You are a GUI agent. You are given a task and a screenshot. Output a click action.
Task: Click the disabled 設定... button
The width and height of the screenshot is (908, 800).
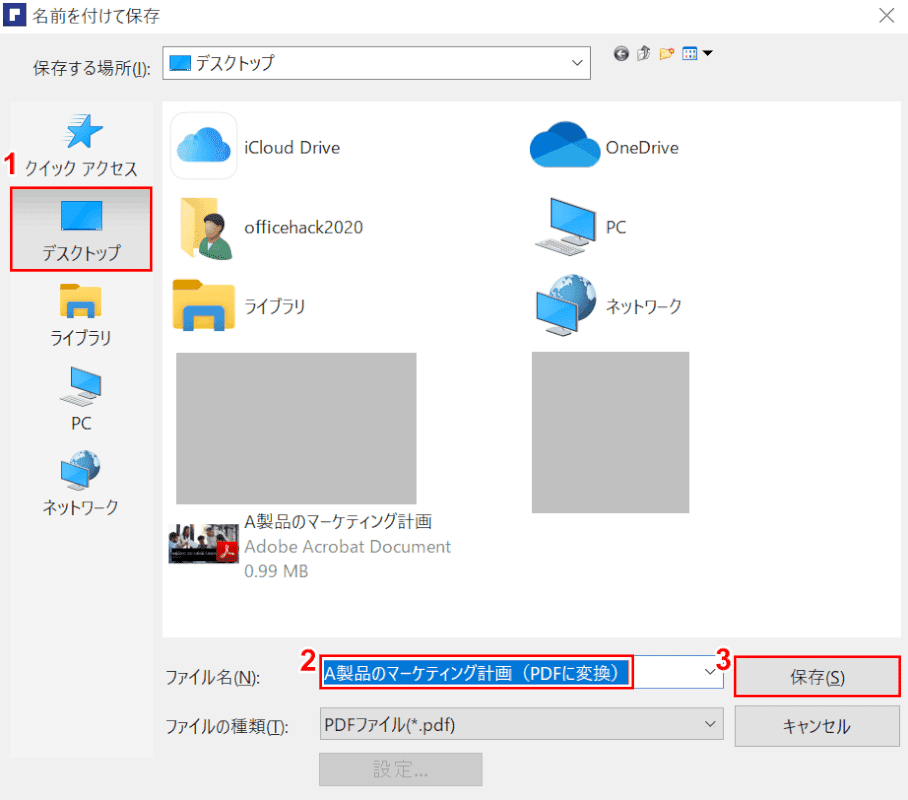point(401,769)
